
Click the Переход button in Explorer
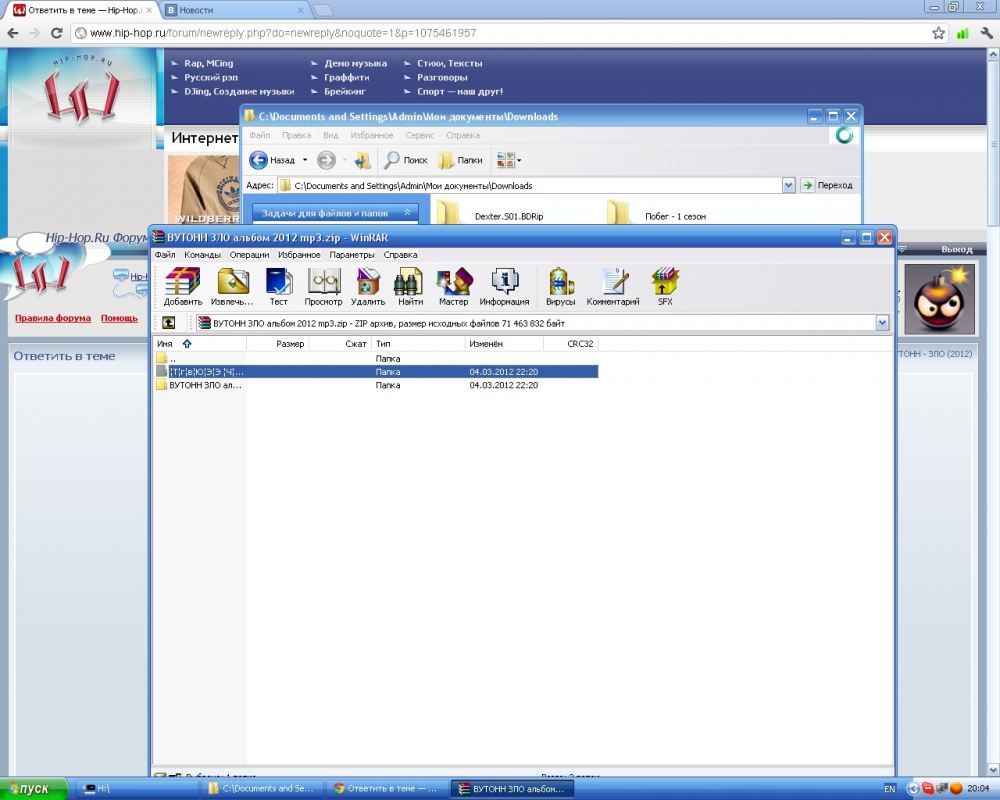(827, 185)
